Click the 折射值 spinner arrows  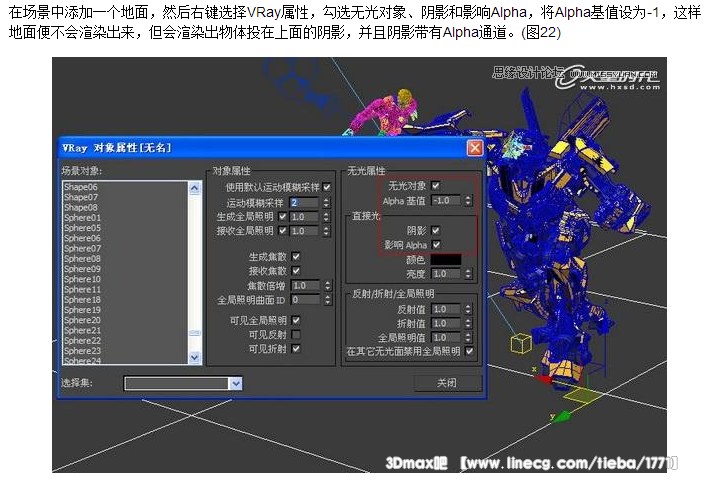pyautogui.click(x=468, y=323)
